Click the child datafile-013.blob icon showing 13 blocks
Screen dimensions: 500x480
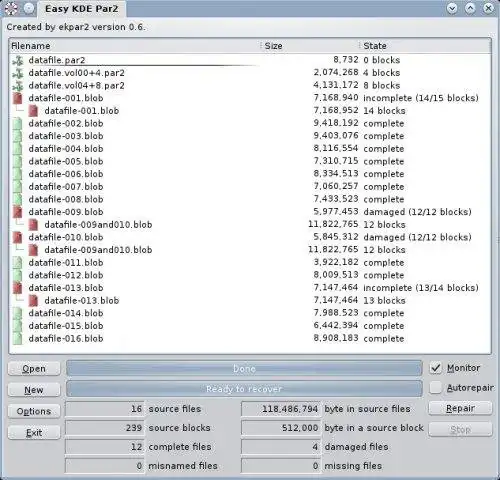33,301
